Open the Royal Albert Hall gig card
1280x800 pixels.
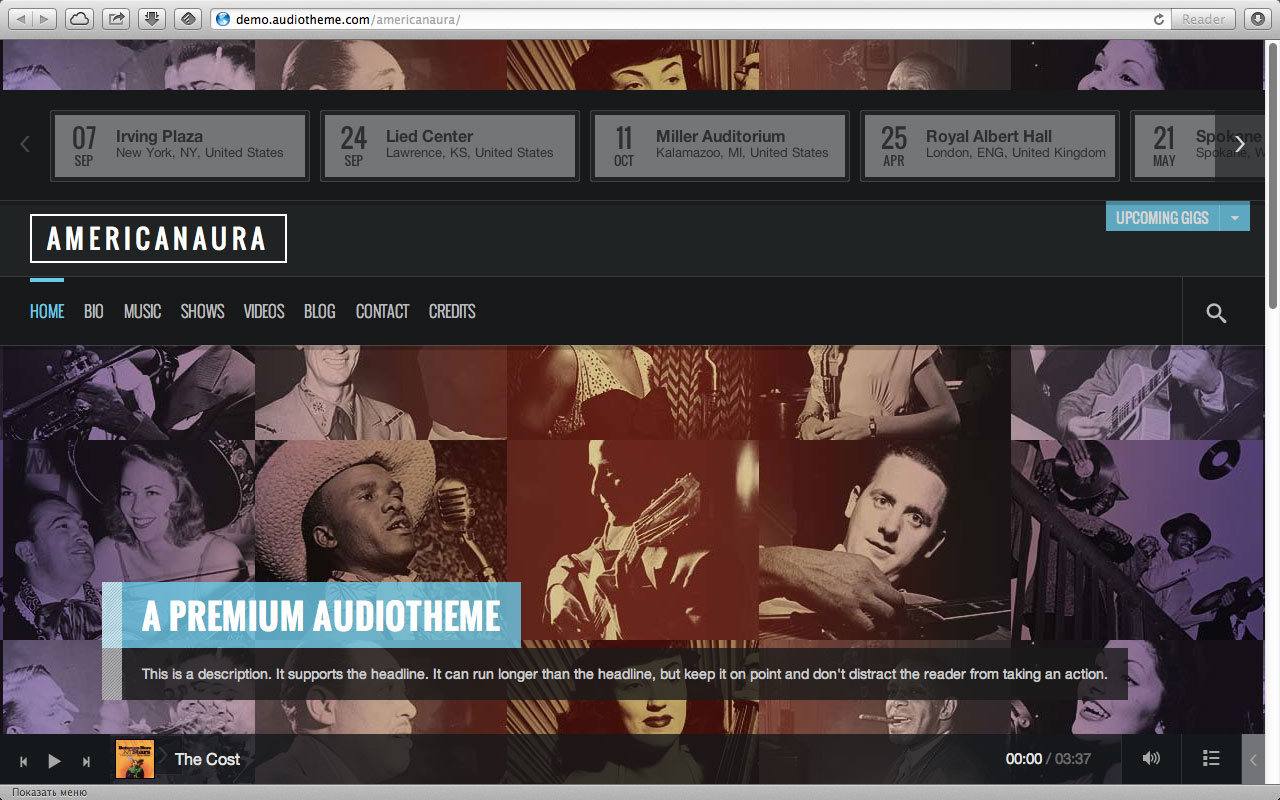[990, 146]
